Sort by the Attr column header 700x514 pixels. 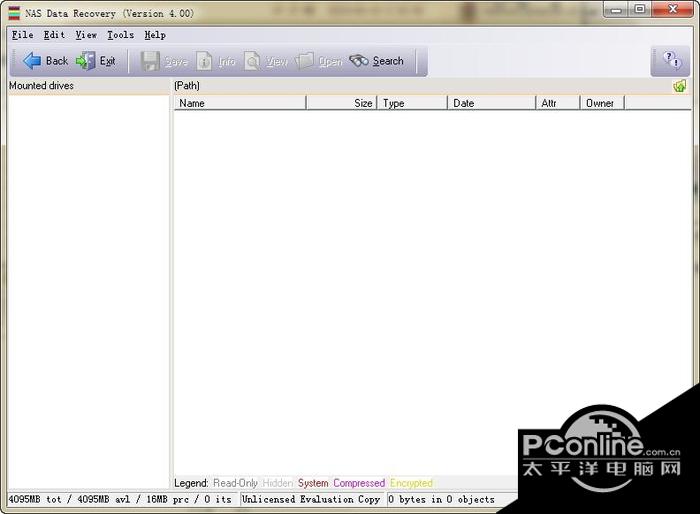558,103
